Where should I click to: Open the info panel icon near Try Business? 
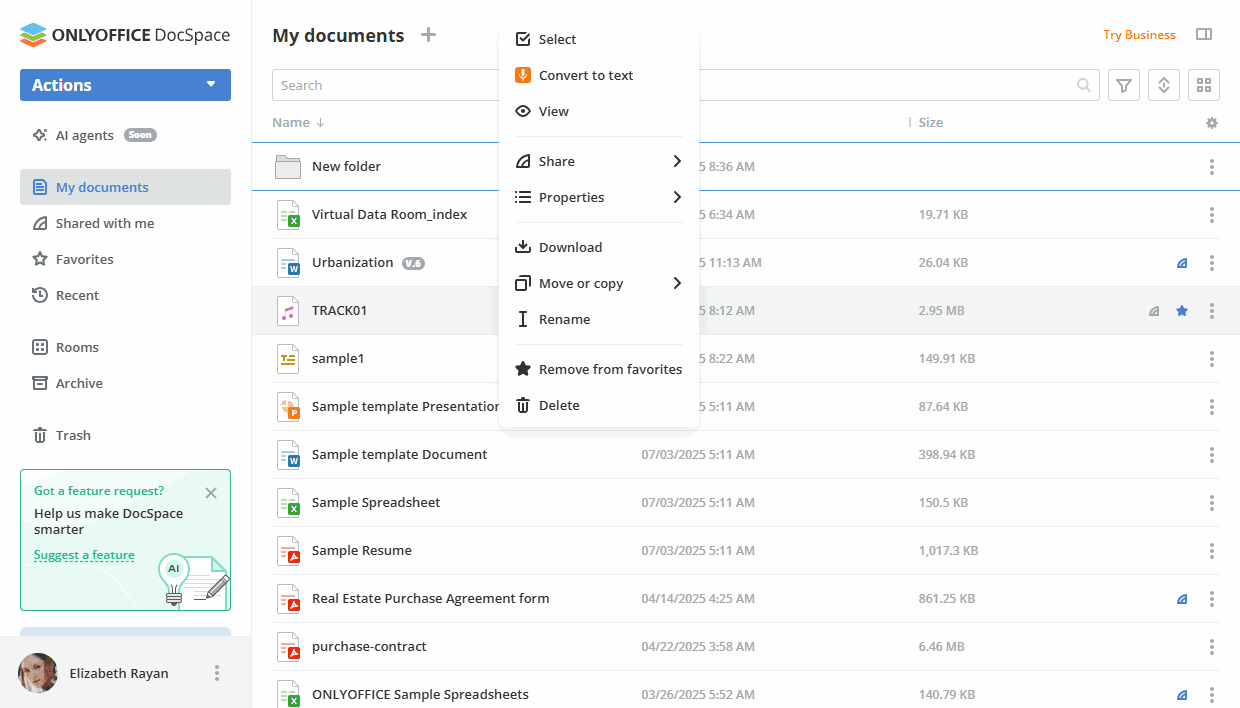coord(1204,35)
